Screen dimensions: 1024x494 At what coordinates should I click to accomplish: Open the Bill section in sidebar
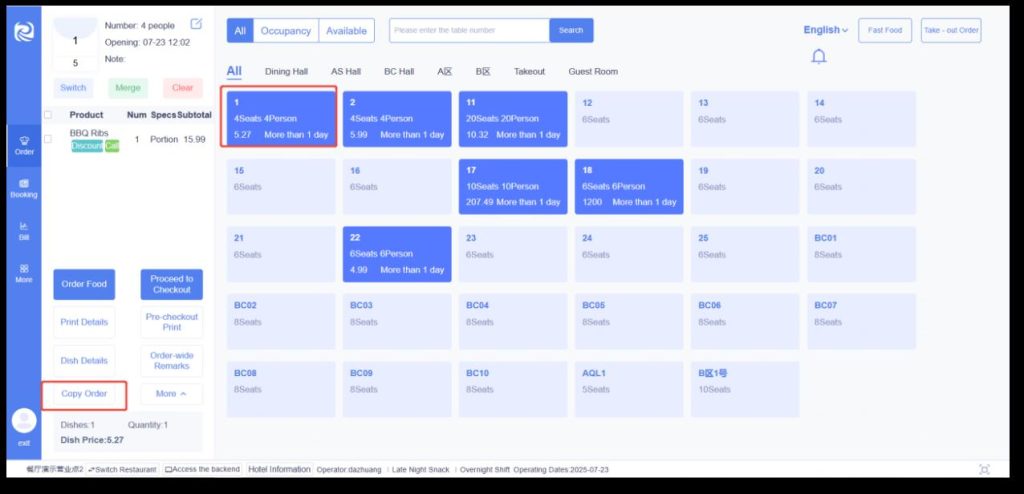point(24,231)
